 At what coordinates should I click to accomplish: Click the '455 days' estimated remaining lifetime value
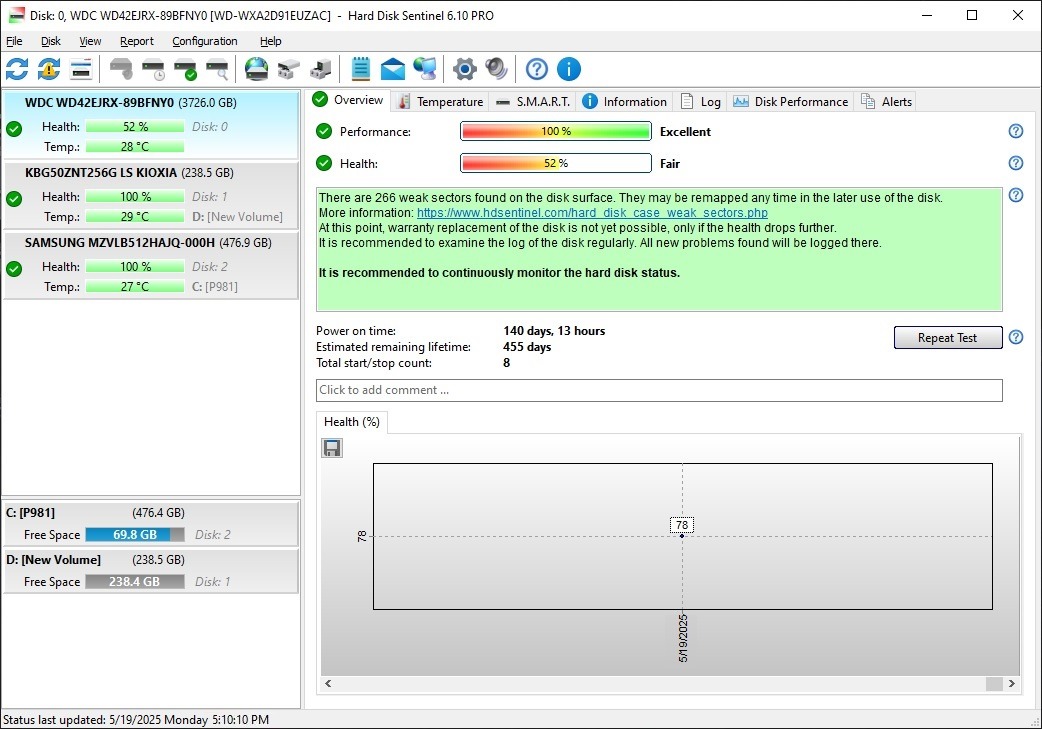[x=527, y=347]
